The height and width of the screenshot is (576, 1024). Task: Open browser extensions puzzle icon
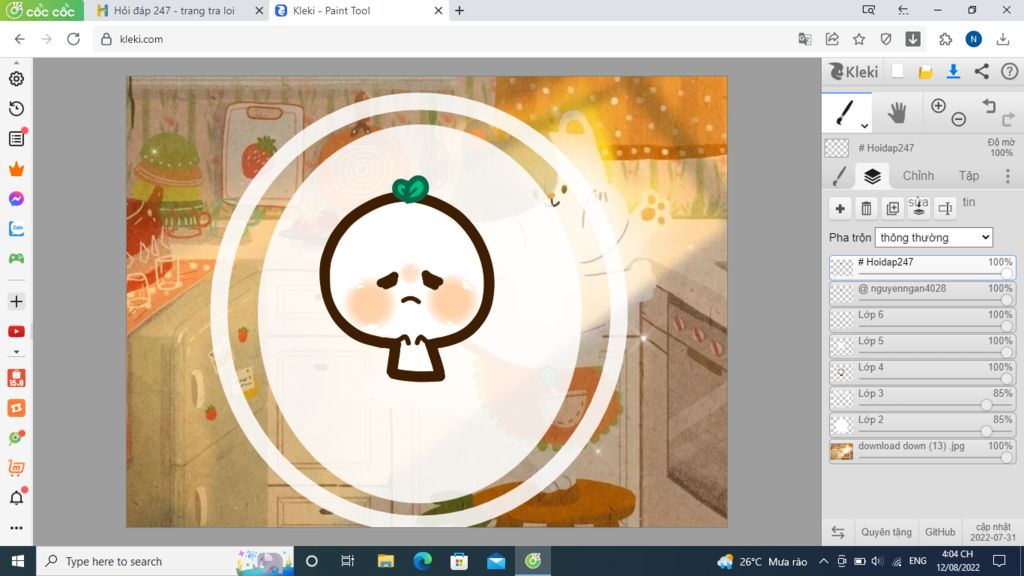point(946,39)
